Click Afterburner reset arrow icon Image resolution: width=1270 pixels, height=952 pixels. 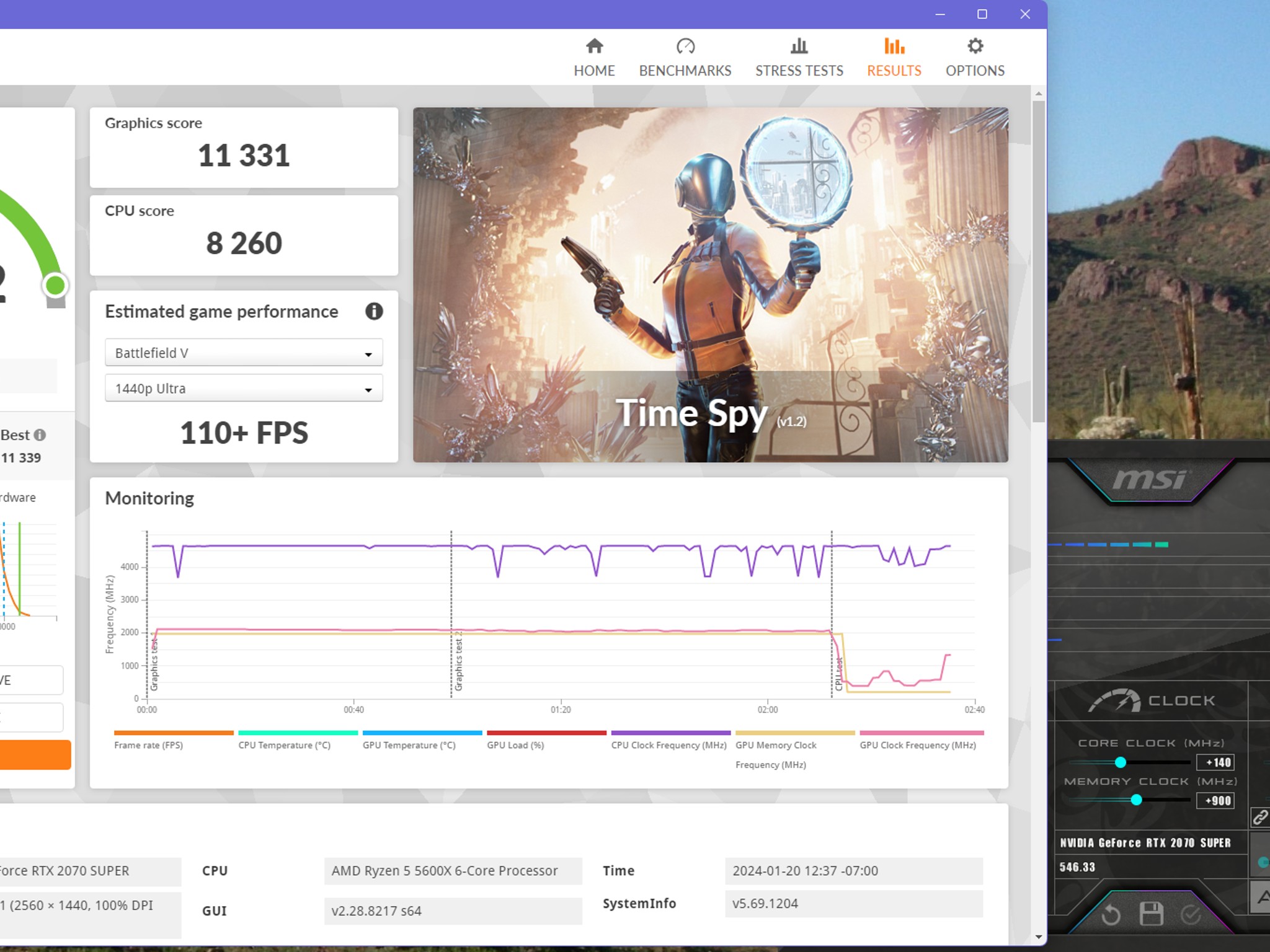point(1111,915)
